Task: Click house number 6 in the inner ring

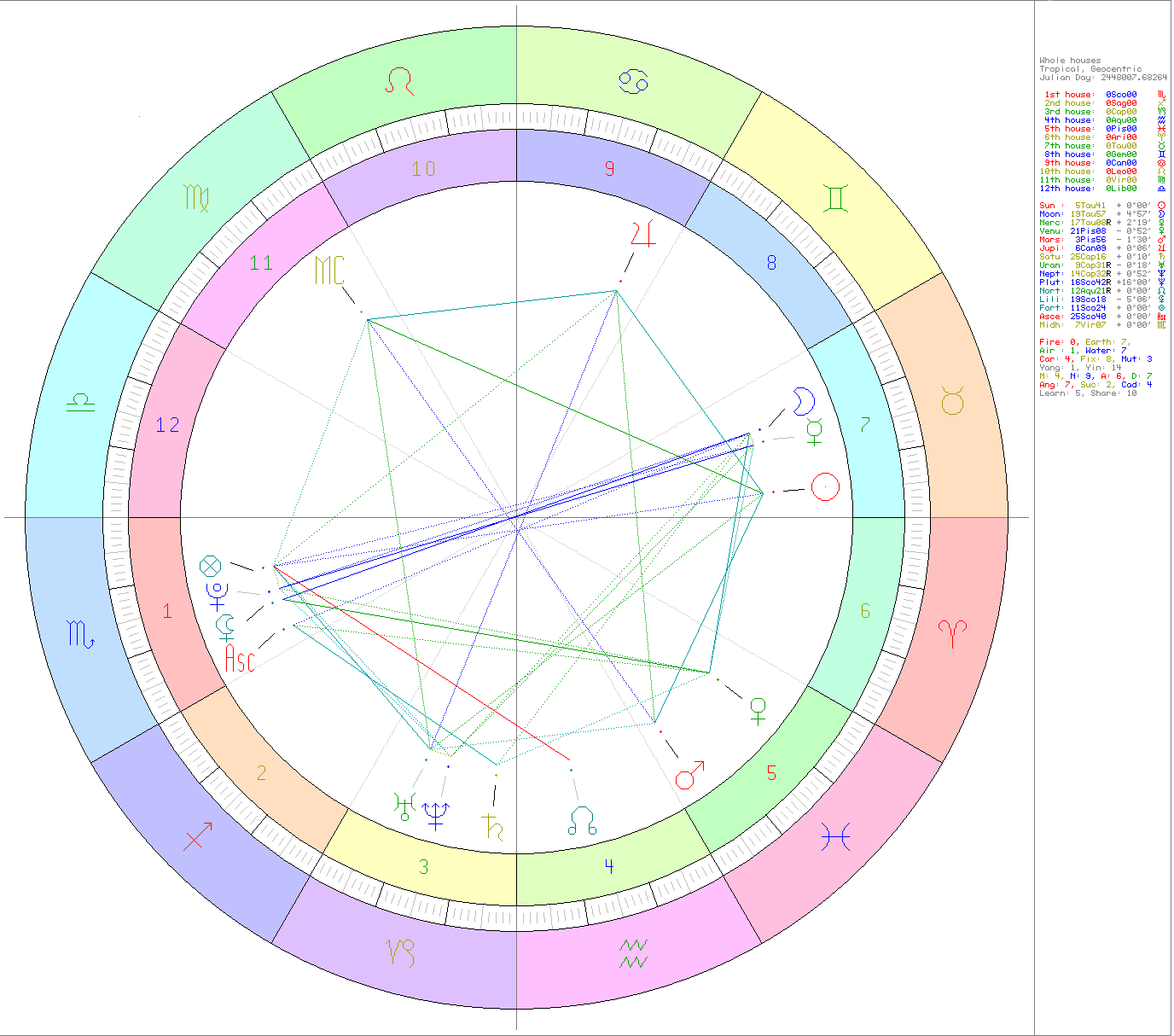Action: [865, 610]
